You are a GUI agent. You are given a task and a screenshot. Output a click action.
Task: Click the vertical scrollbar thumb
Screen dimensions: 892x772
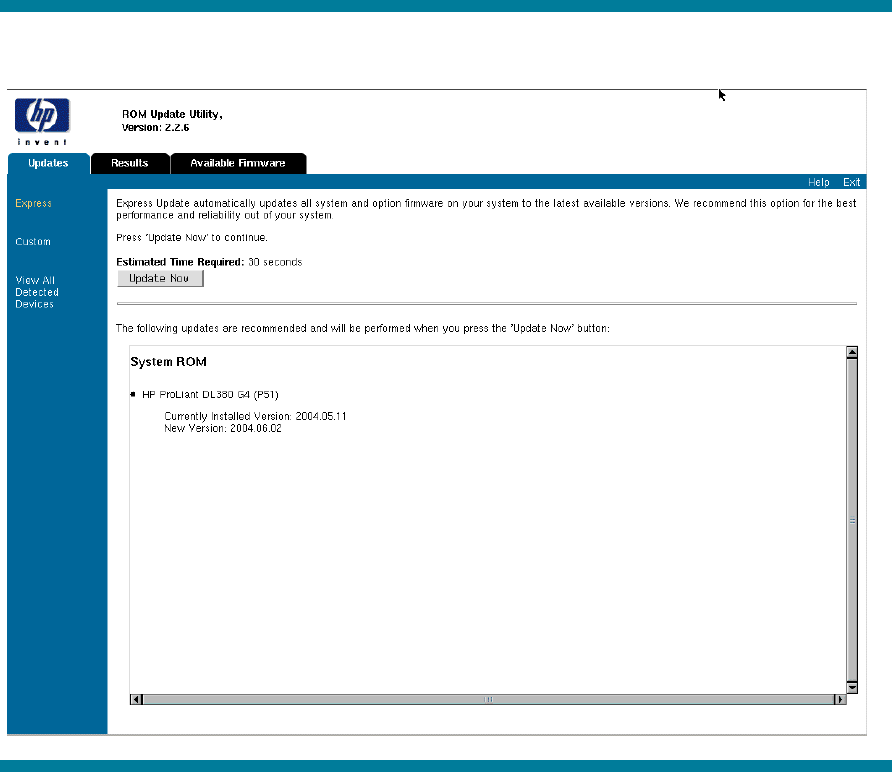pyautogui.click(x=852, y=520)
